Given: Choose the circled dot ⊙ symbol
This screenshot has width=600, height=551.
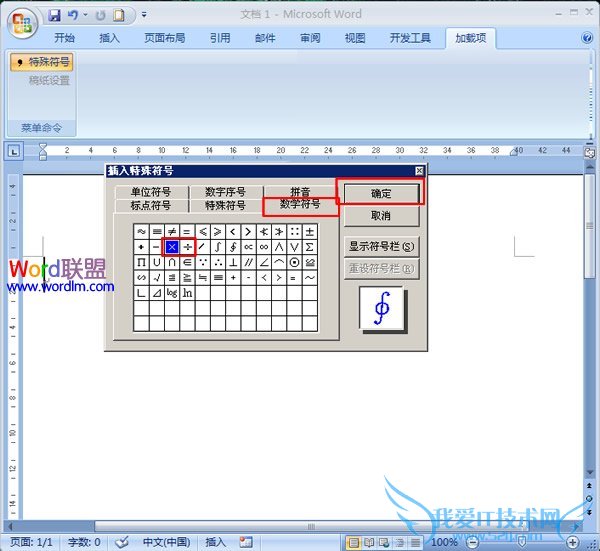Looking at the screenshot, I should pos(294,262).
